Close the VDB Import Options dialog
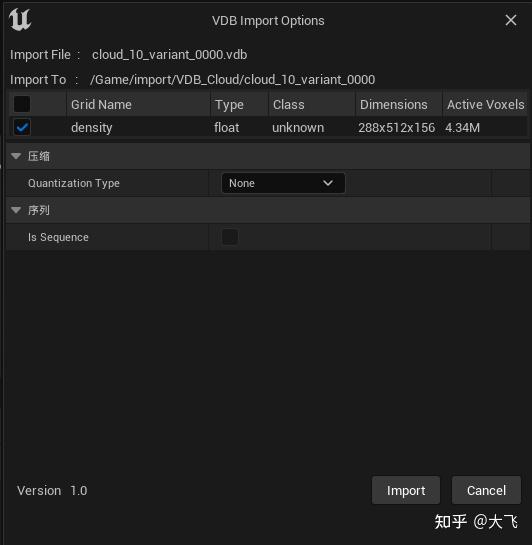 510,20
